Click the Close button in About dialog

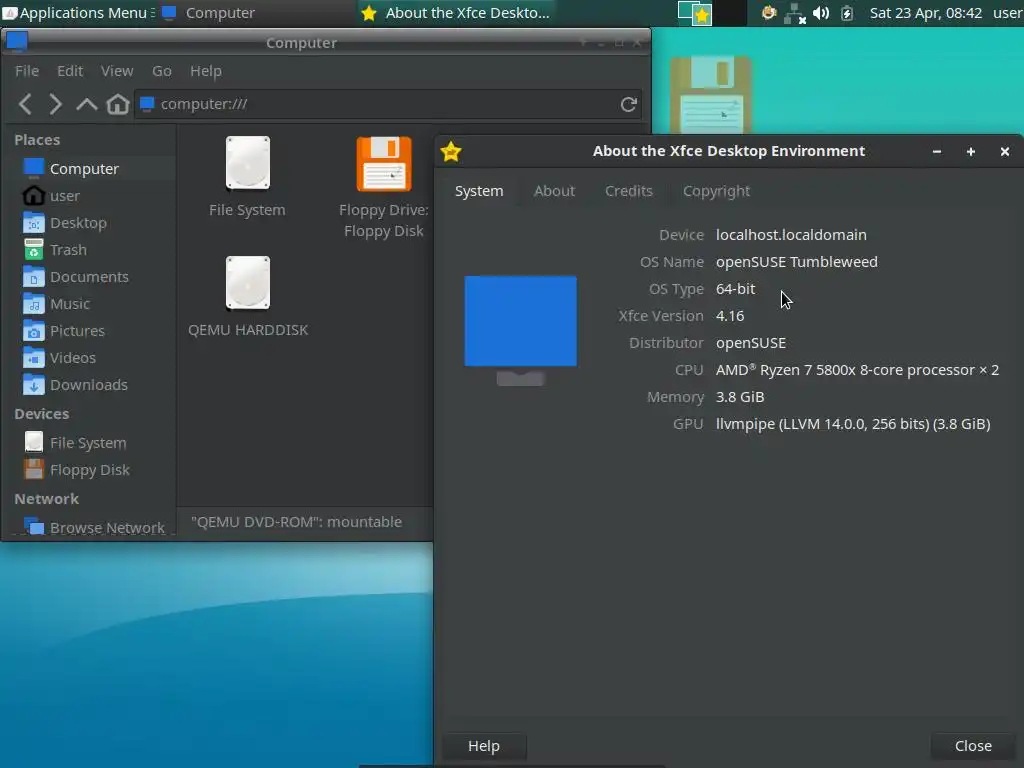coord(973,746)
